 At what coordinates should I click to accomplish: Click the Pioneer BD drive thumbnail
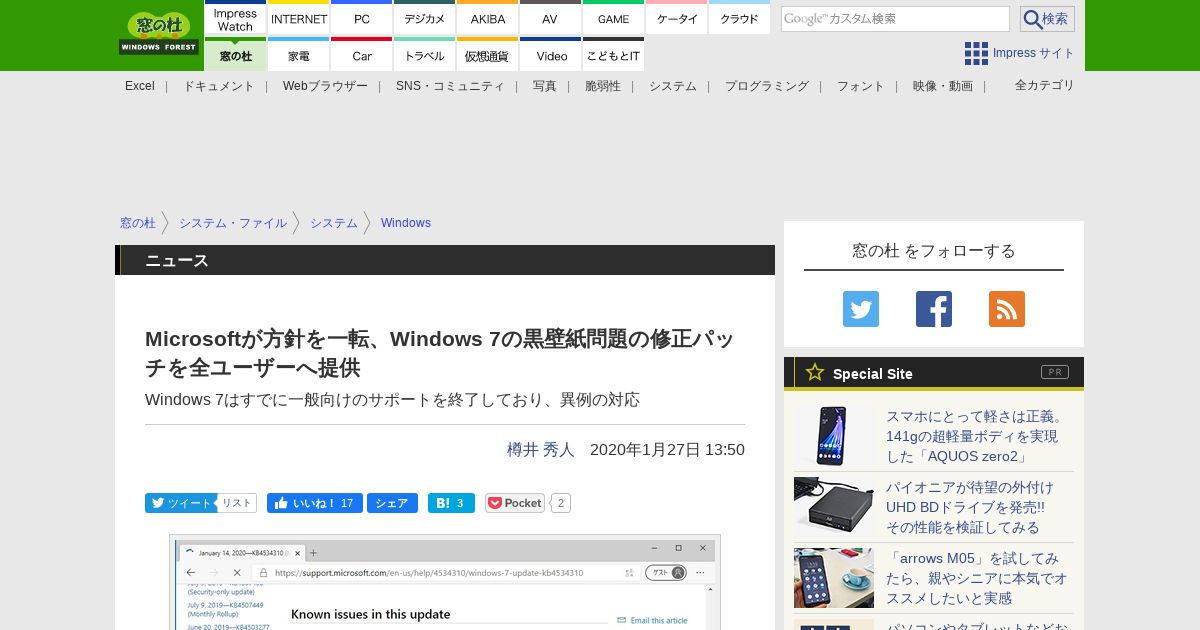click(x=834, y=506)
